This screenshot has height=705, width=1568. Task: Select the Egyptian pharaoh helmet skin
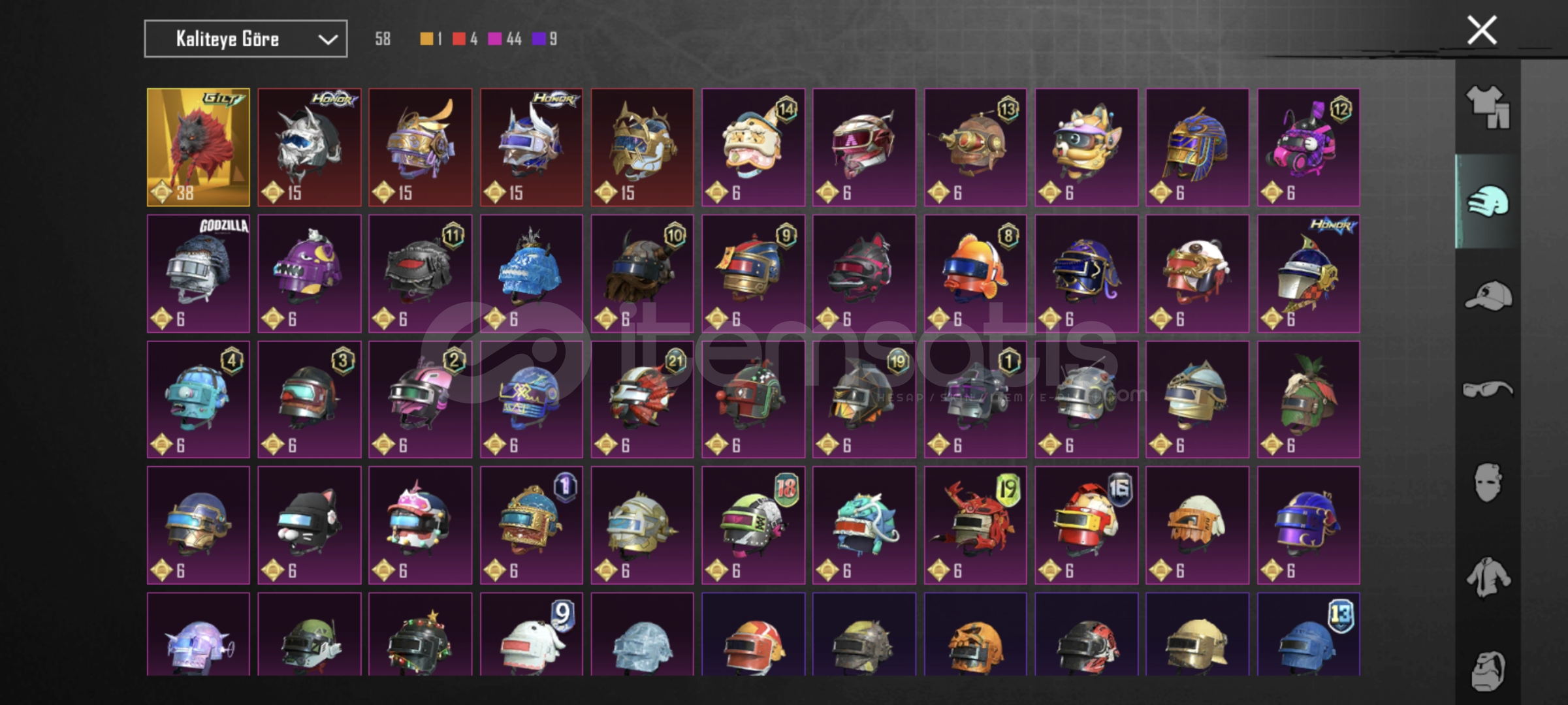point(1197,148)
